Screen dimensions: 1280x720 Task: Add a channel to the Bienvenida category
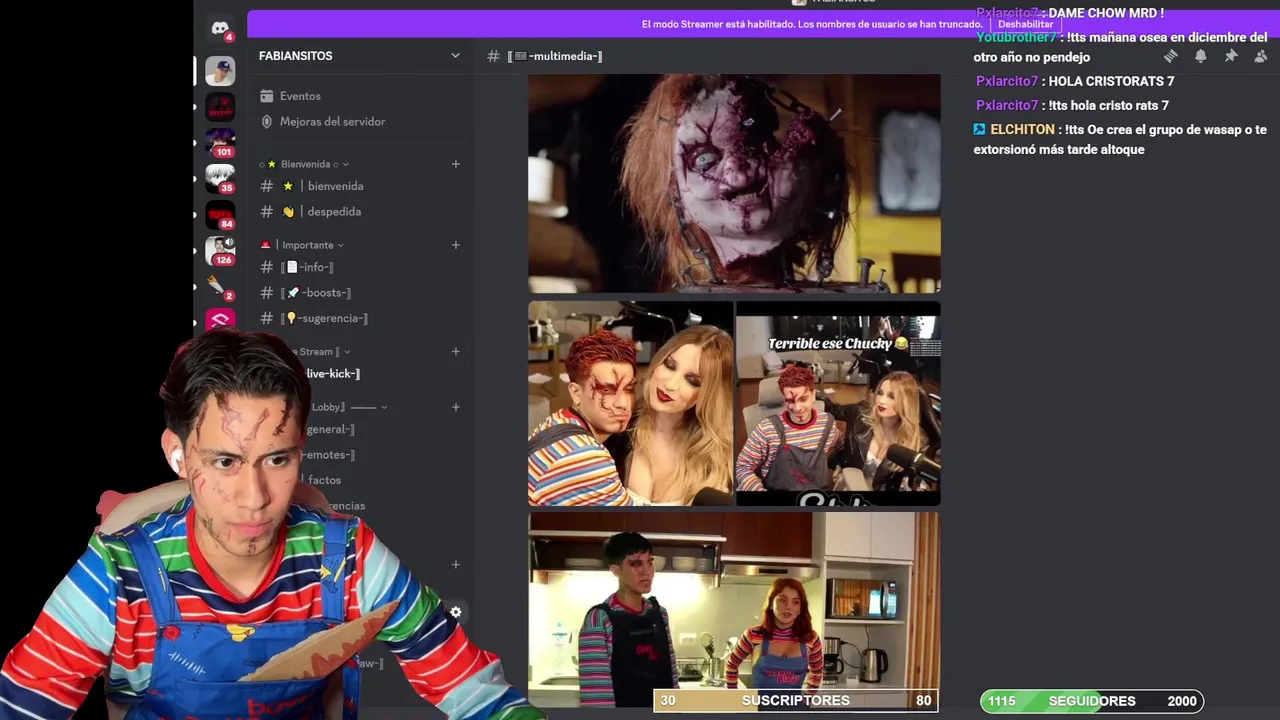click(456, 164)
